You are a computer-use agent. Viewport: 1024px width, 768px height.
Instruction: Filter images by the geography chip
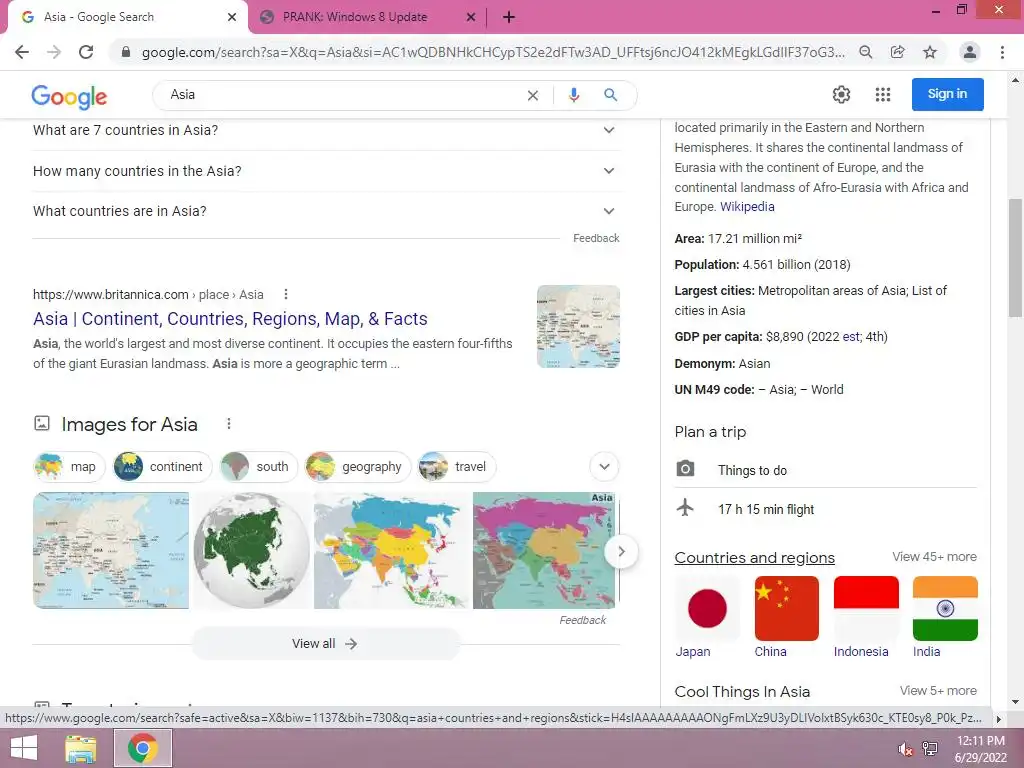[x=358, y=467]
